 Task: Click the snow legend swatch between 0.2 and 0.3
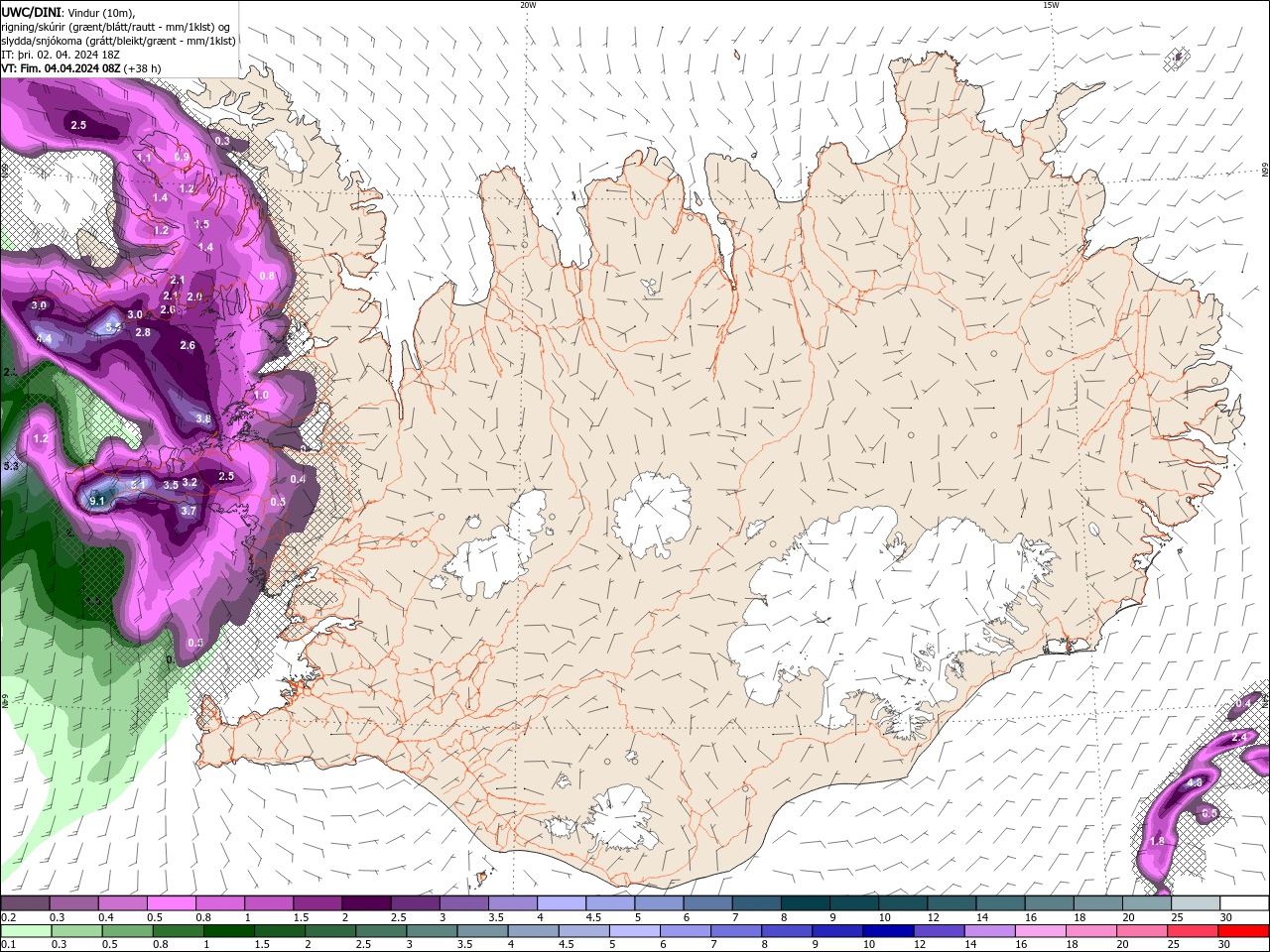[26, 903]
